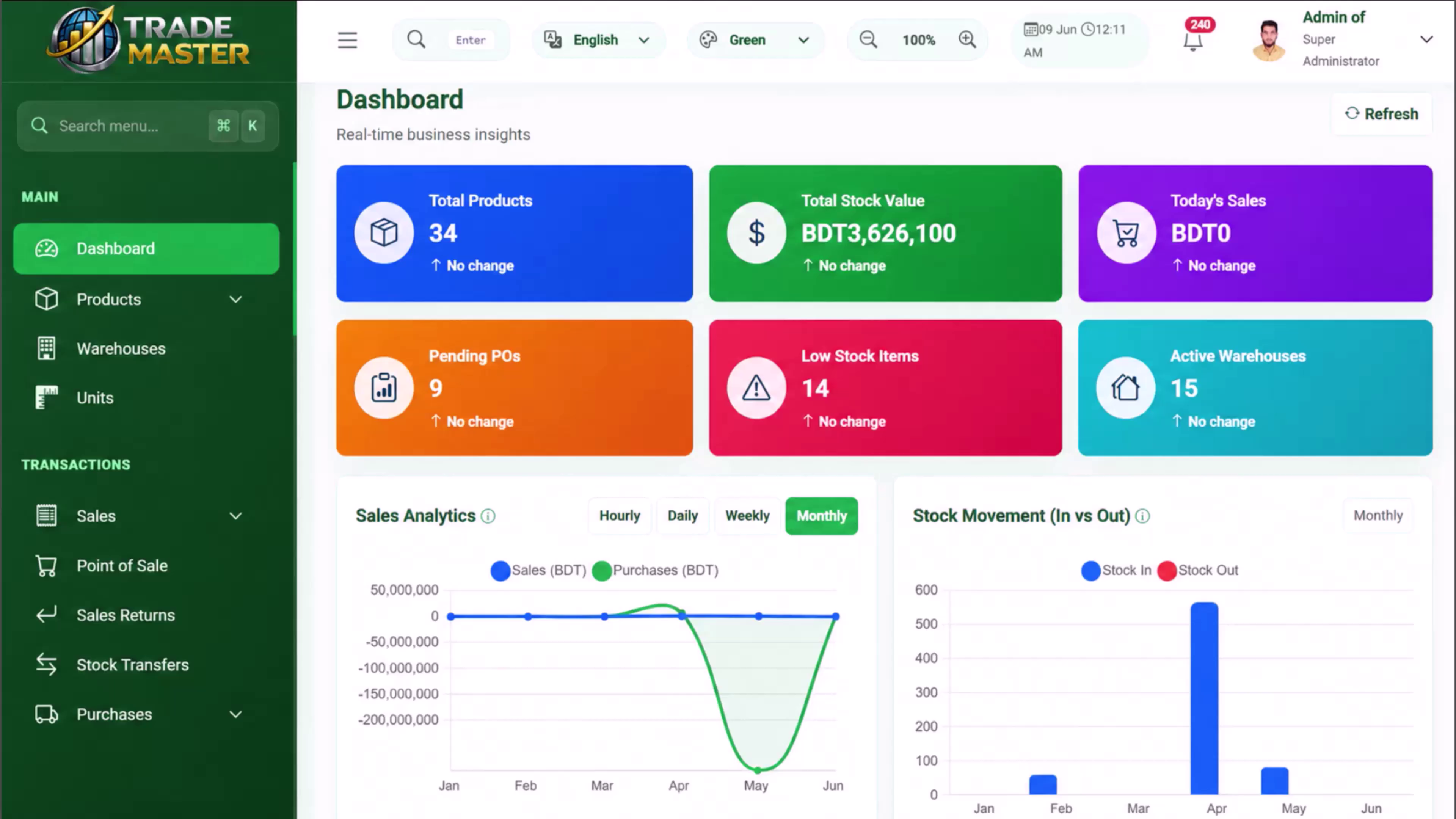Click the May Stock In bar

tap(1274, 781)
